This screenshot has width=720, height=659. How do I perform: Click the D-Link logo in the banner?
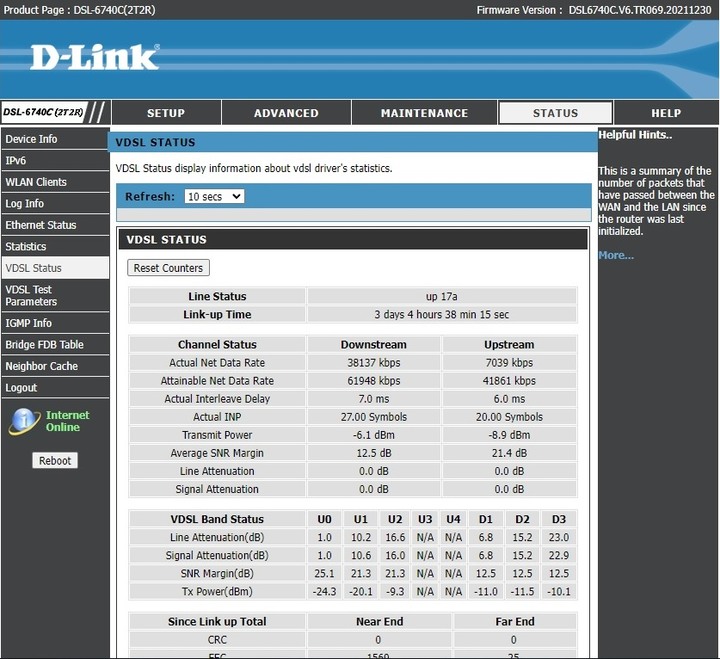pyautogui.click(x=95, y=57)
